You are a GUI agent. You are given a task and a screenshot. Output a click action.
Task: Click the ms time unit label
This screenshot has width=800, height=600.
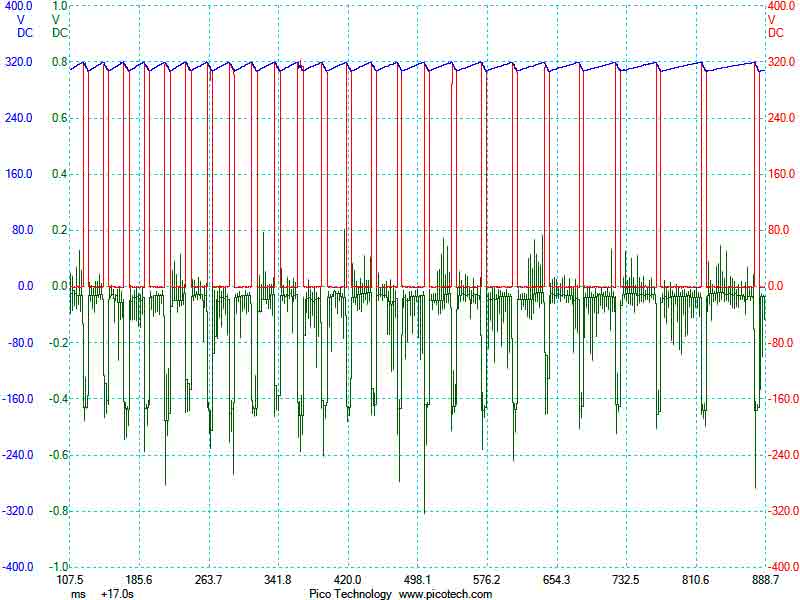[x=78, y=594]
